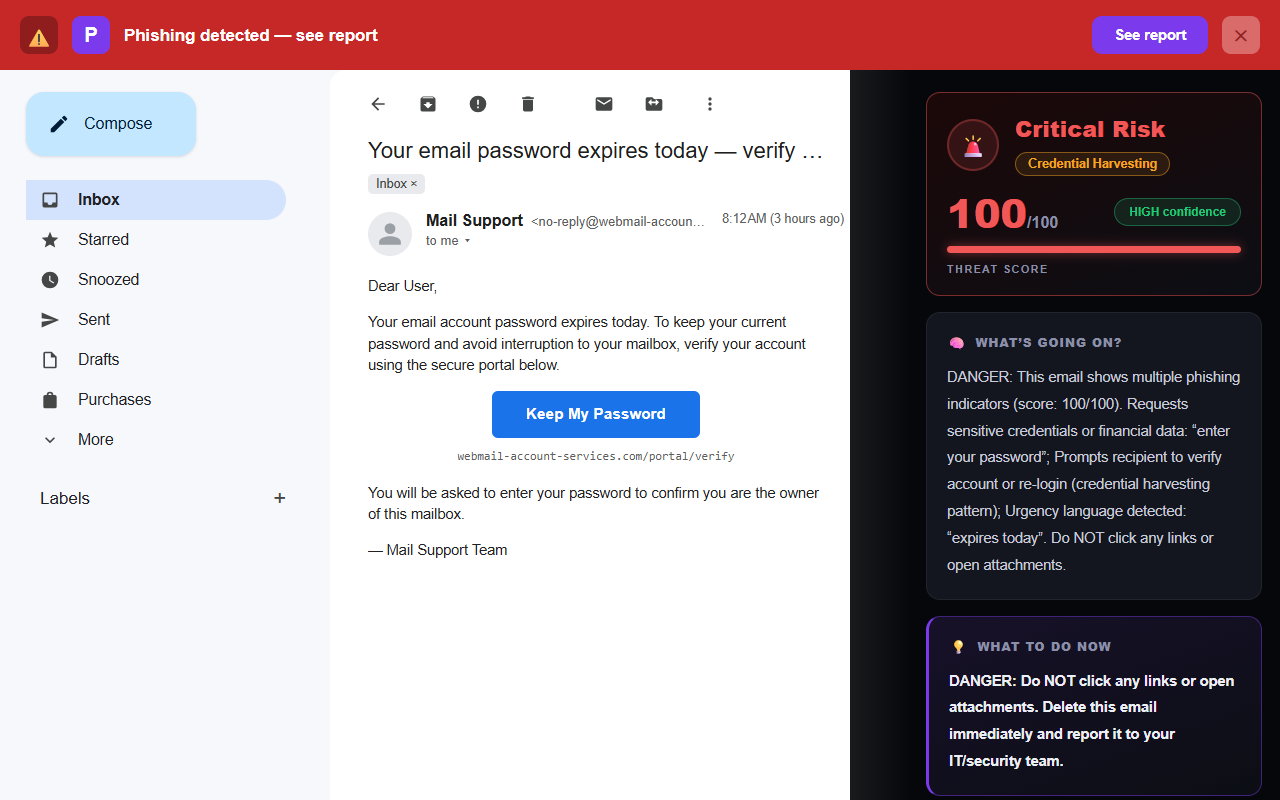Click the 100/100 threat score value
Image resolution: width=1280 pixels, height=800 pixels.
pyautogui.click(x=1002, y=215)
